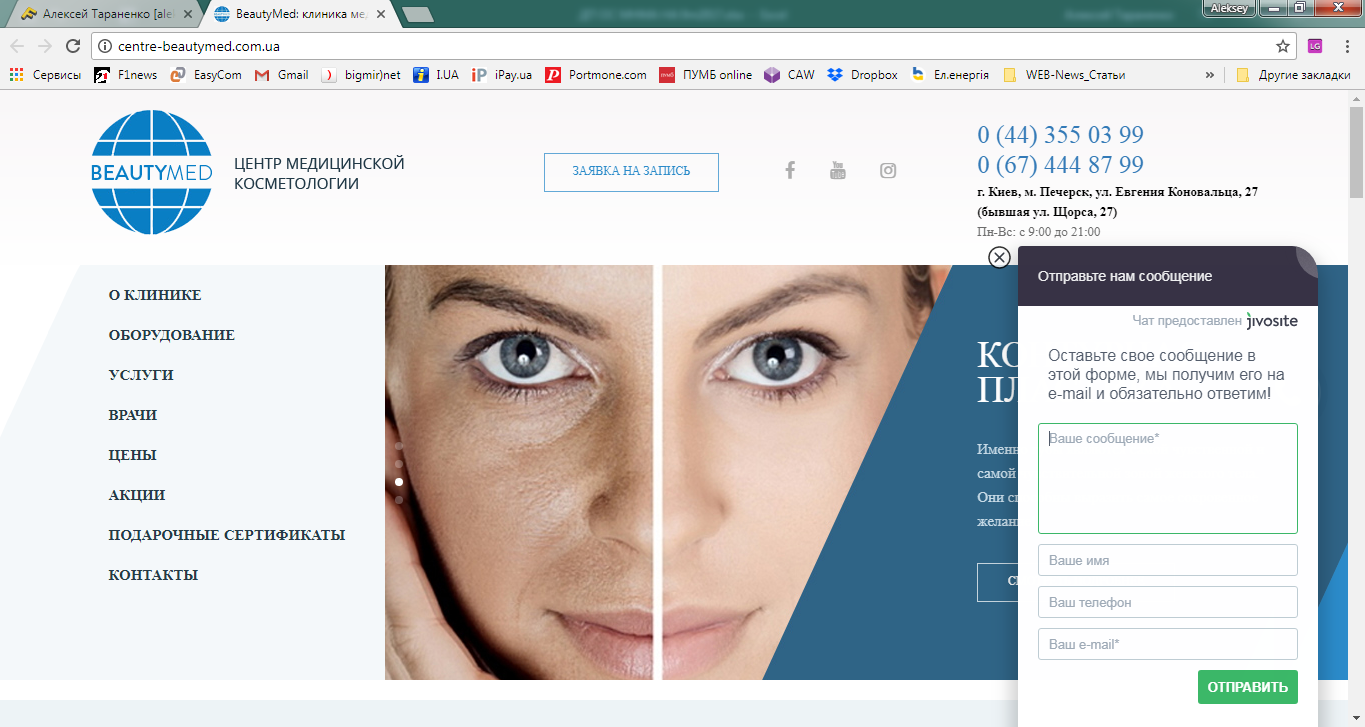Click the Ваш e-mail field
Image resolution: width=1365 pixels, height=727 pixels.
tap(1168, 644)
